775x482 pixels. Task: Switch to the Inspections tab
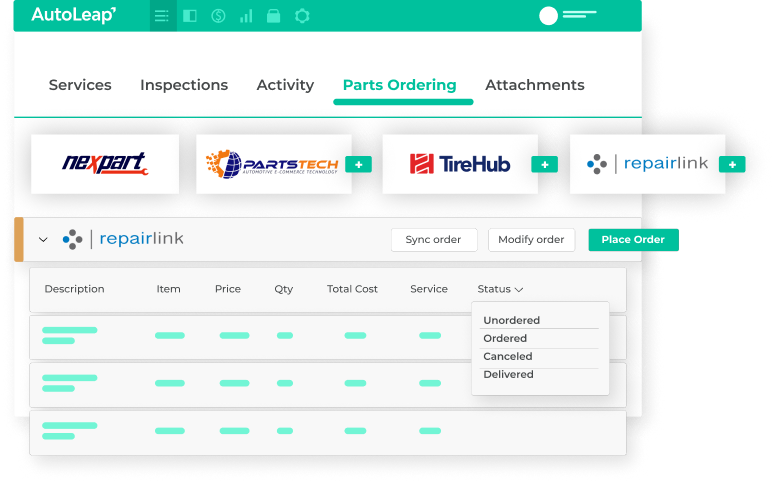coord(184,85)
